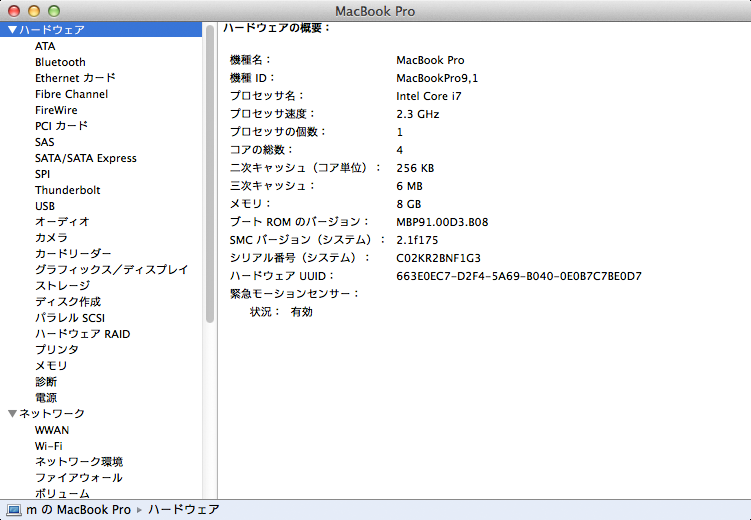Open the ストレージ entry
This screenshot has width=751, height=520.
[62, 286]
